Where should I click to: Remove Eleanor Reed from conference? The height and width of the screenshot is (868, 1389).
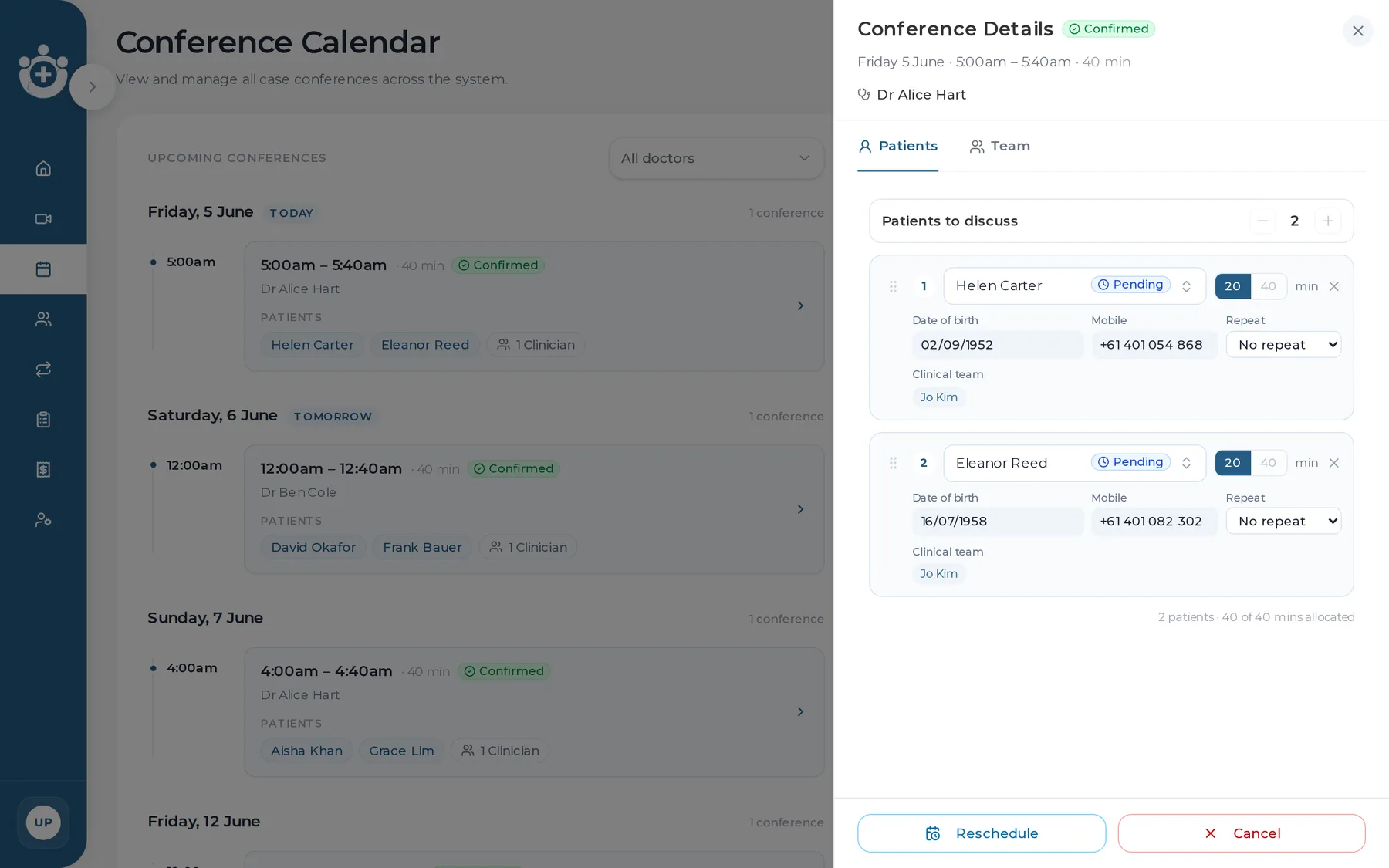coord(1333,463)
